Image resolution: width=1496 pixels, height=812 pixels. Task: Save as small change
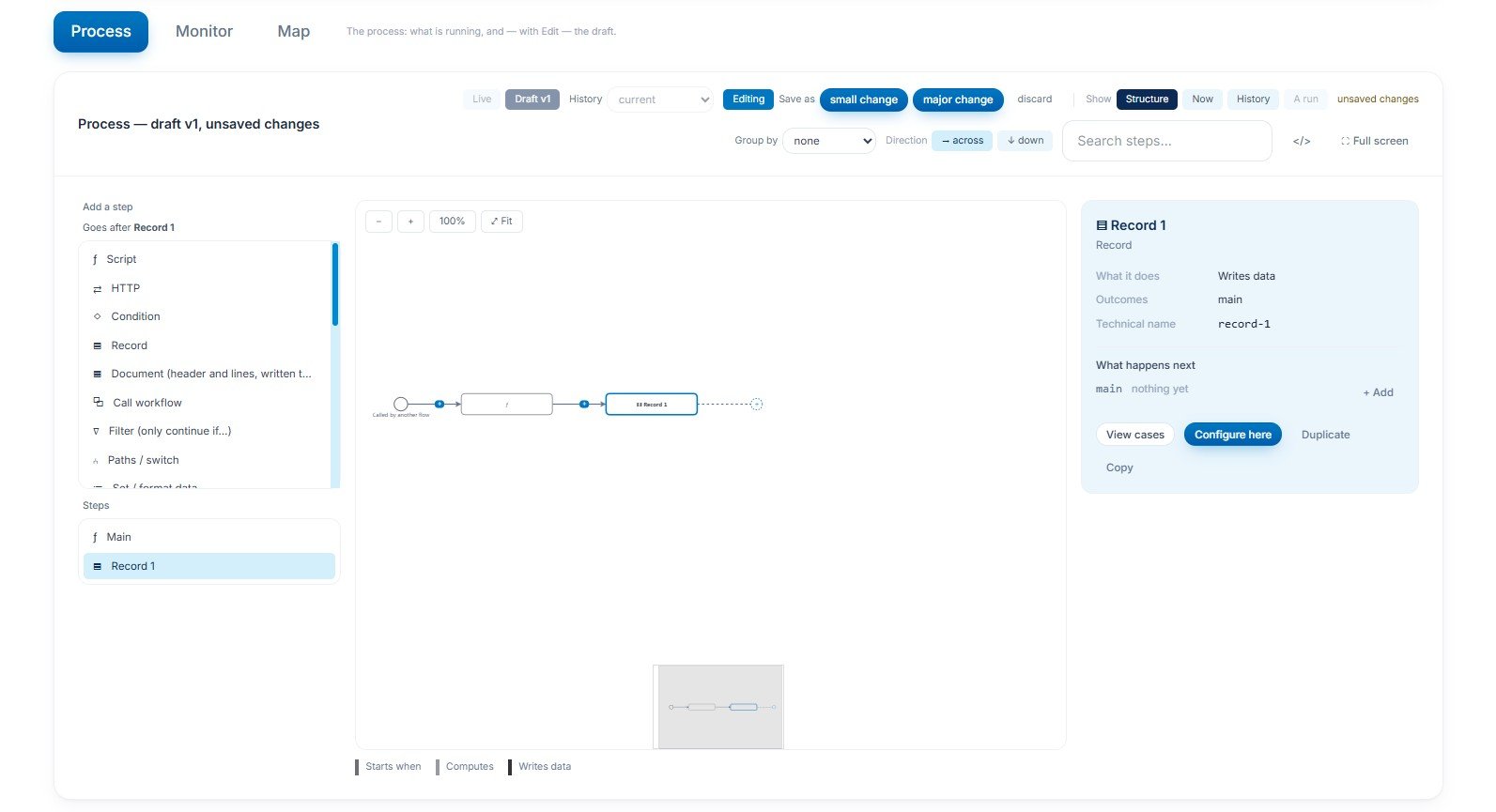pos(864,100)
